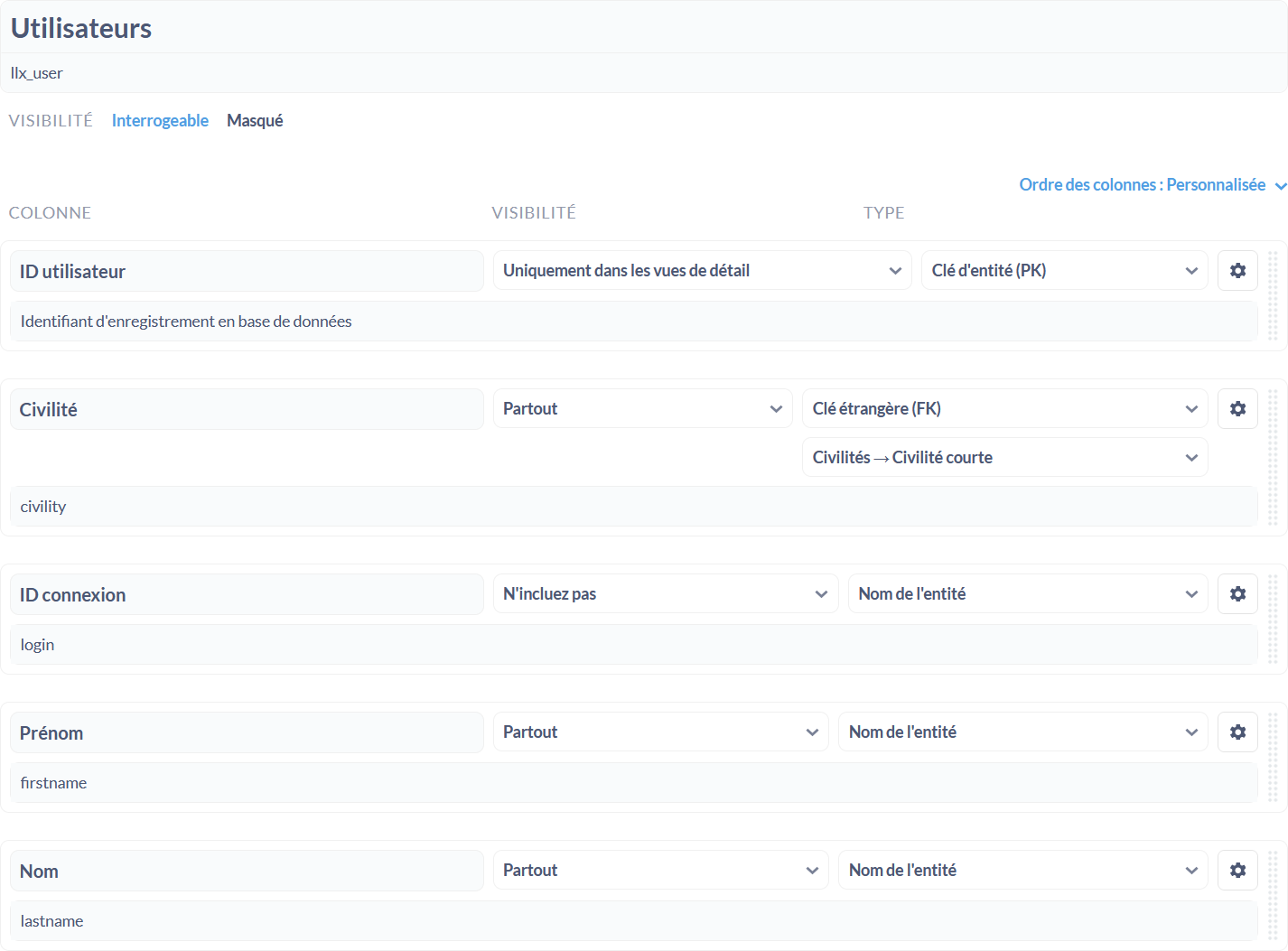The width and height of the screenshot is (1288, 951).
Task: Open ID utilisateur visibility dropdown
Action: (x=702, y=271)
